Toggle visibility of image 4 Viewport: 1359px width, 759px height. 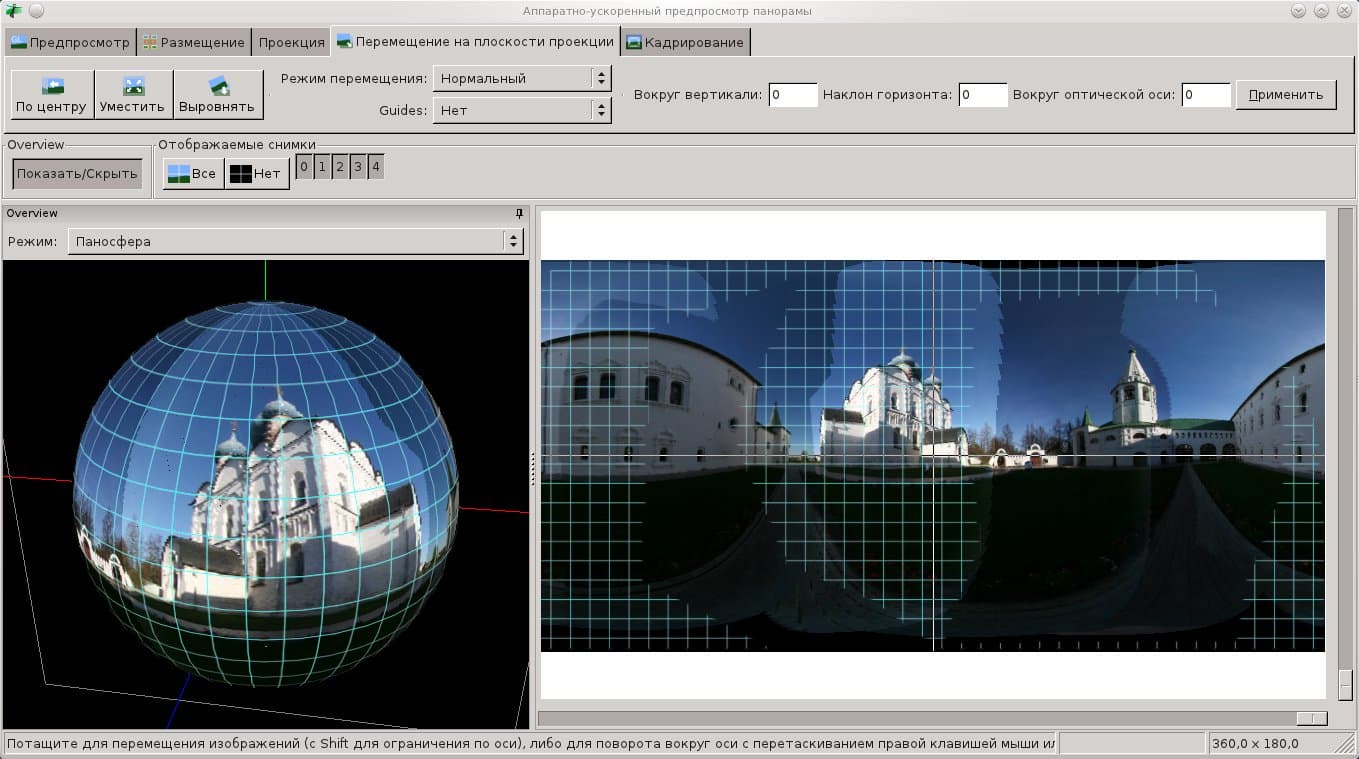376,167
